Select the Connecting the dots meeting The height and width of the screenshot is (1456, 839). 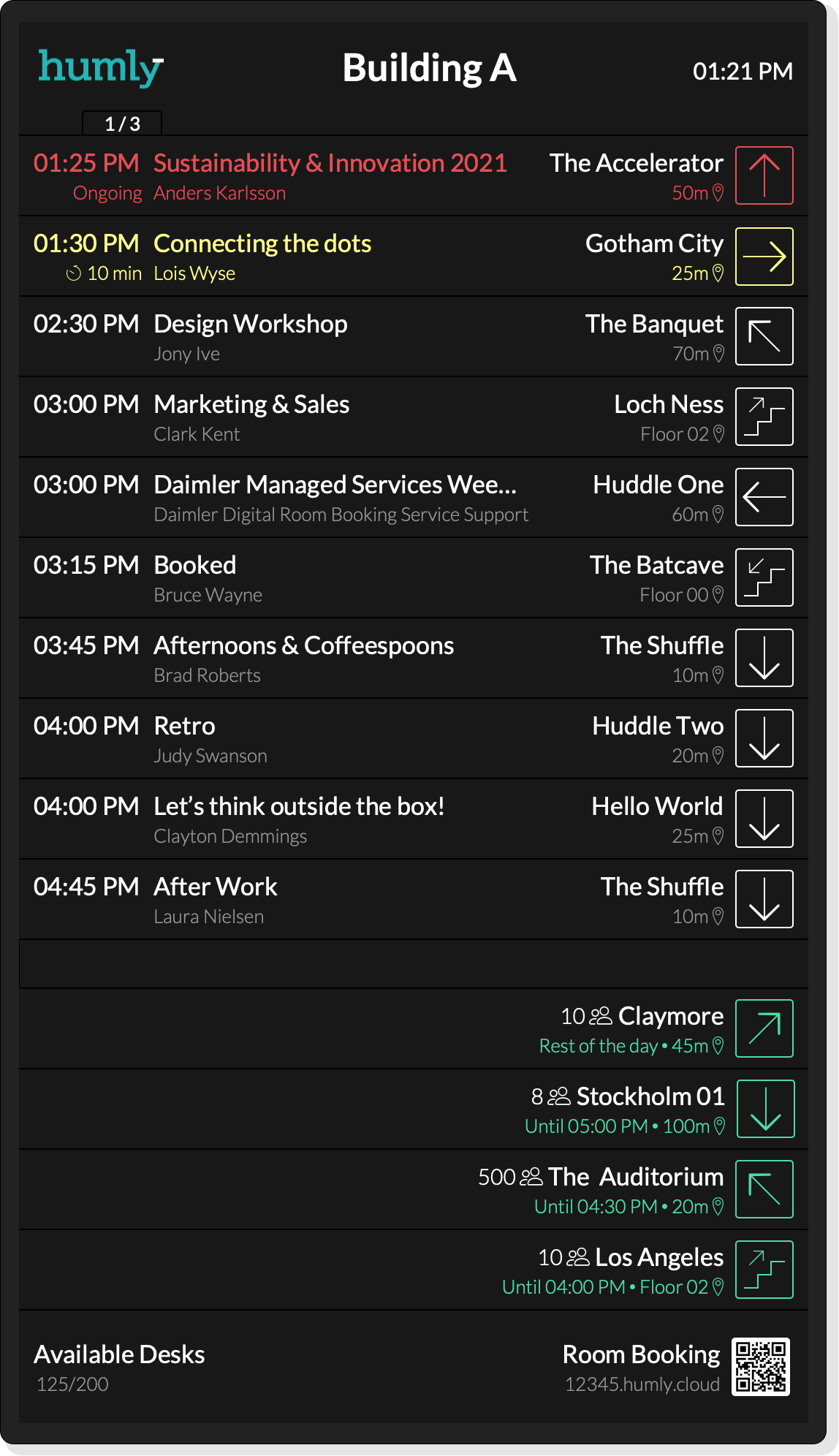(x=262, y=243)
